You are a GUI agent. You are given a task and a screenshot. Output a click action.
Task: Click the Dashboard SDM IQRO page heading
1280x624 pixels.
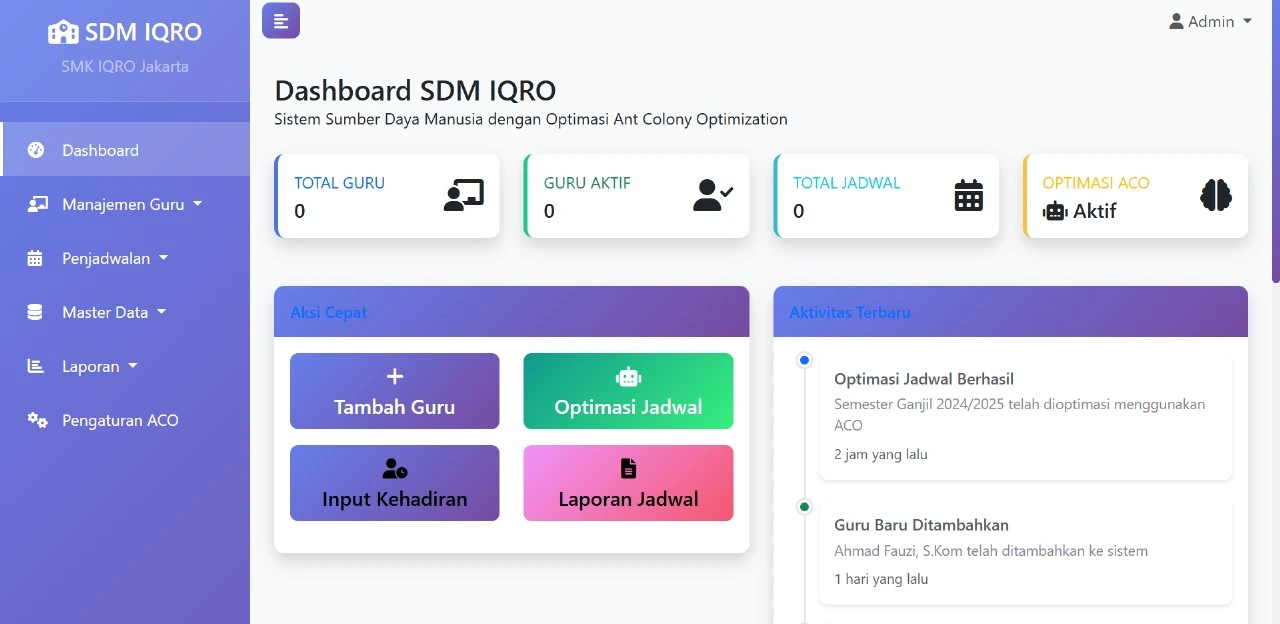point(415,90)
